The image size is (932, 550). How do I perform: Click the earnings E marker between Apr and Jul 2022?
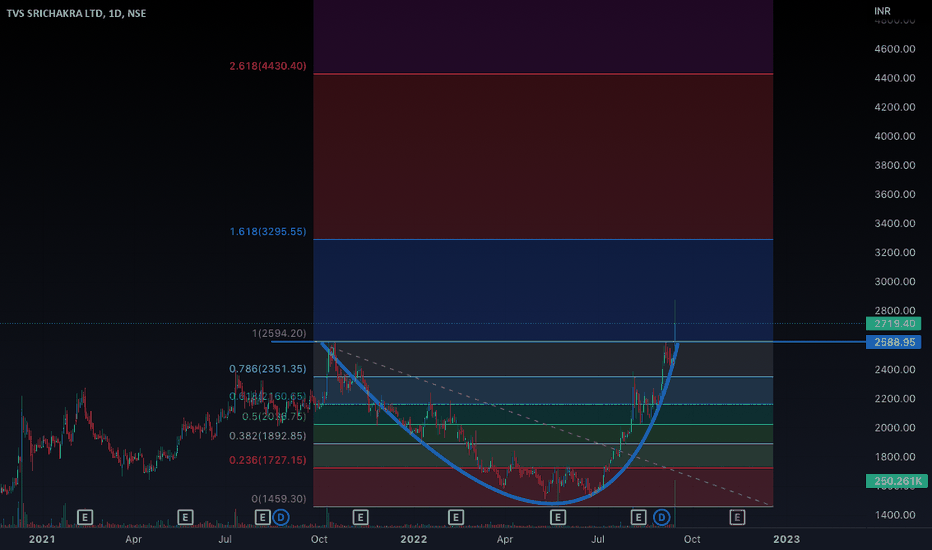pyautogui.click(x=558, y=517)
